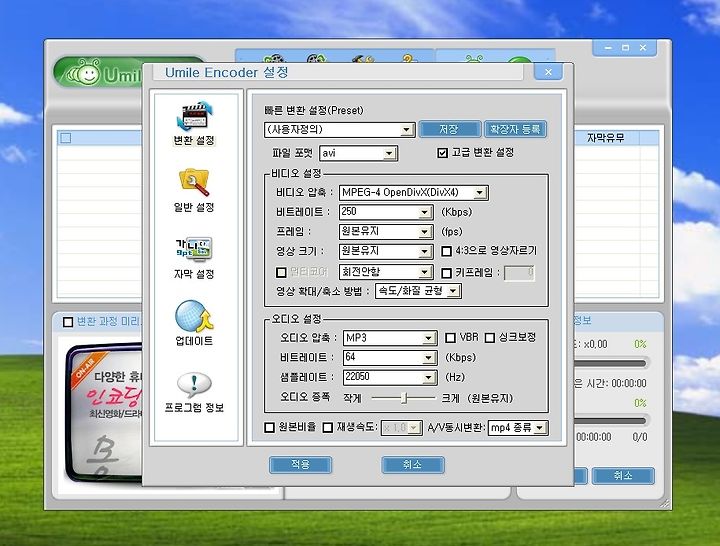Viewport: 720px width, 546px height.
Task: Click the 자막유무 column header
Action: click(x=606, y=137)
